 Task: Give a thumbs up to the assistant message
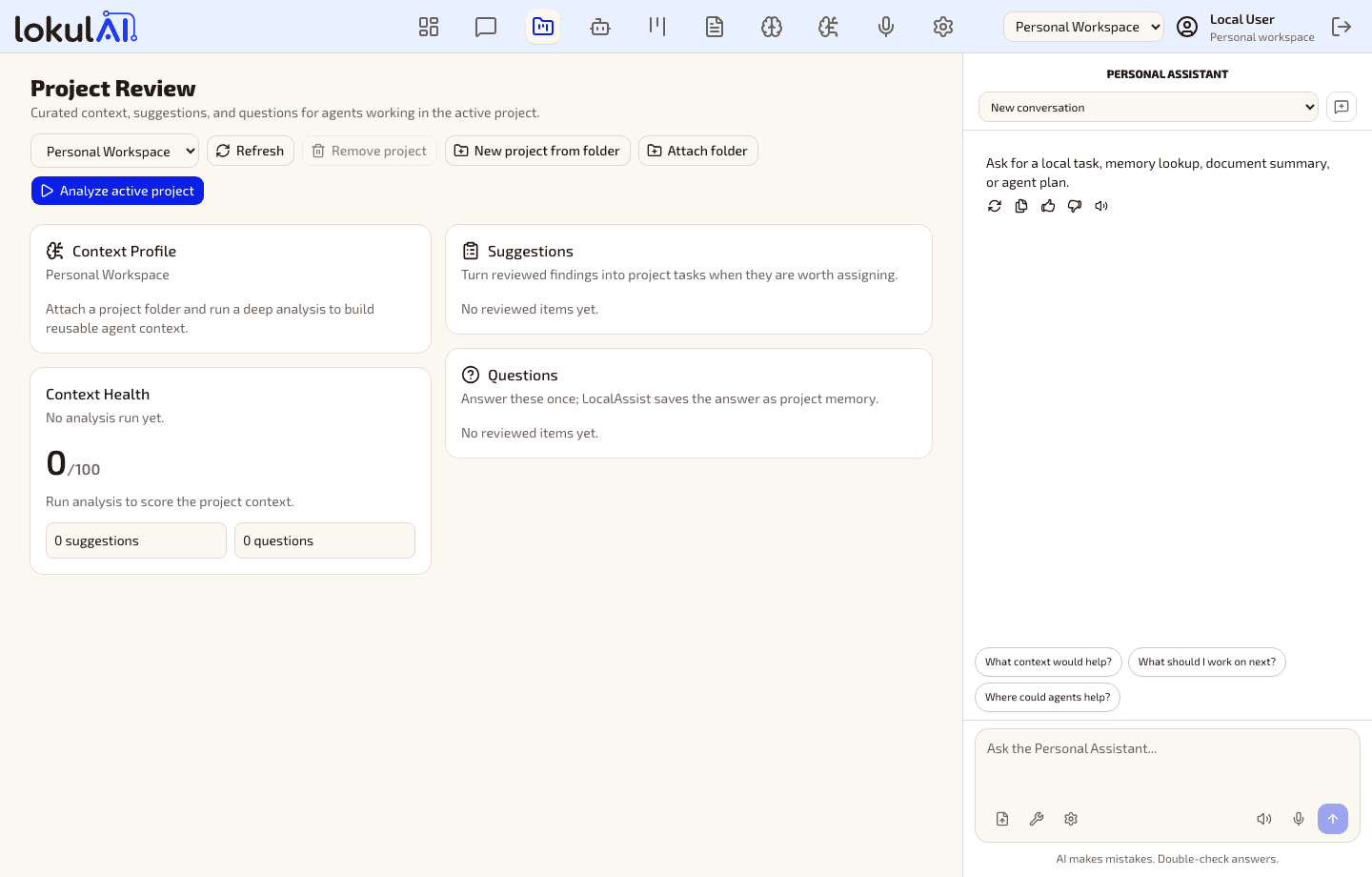[1048, 206]
